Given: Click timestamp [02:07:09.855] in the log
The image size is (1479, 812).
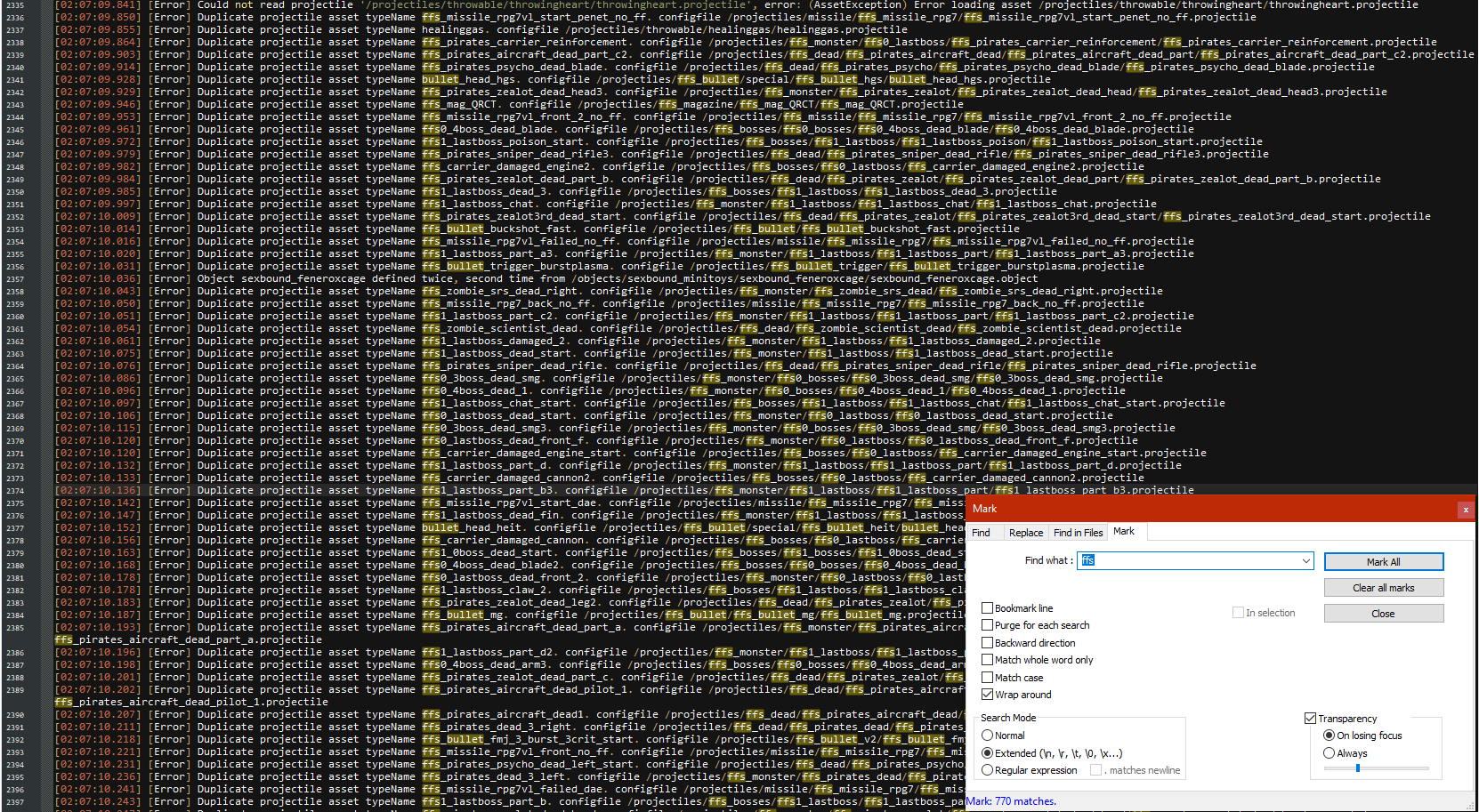Looking at the screenshot, I should (97, 29).
